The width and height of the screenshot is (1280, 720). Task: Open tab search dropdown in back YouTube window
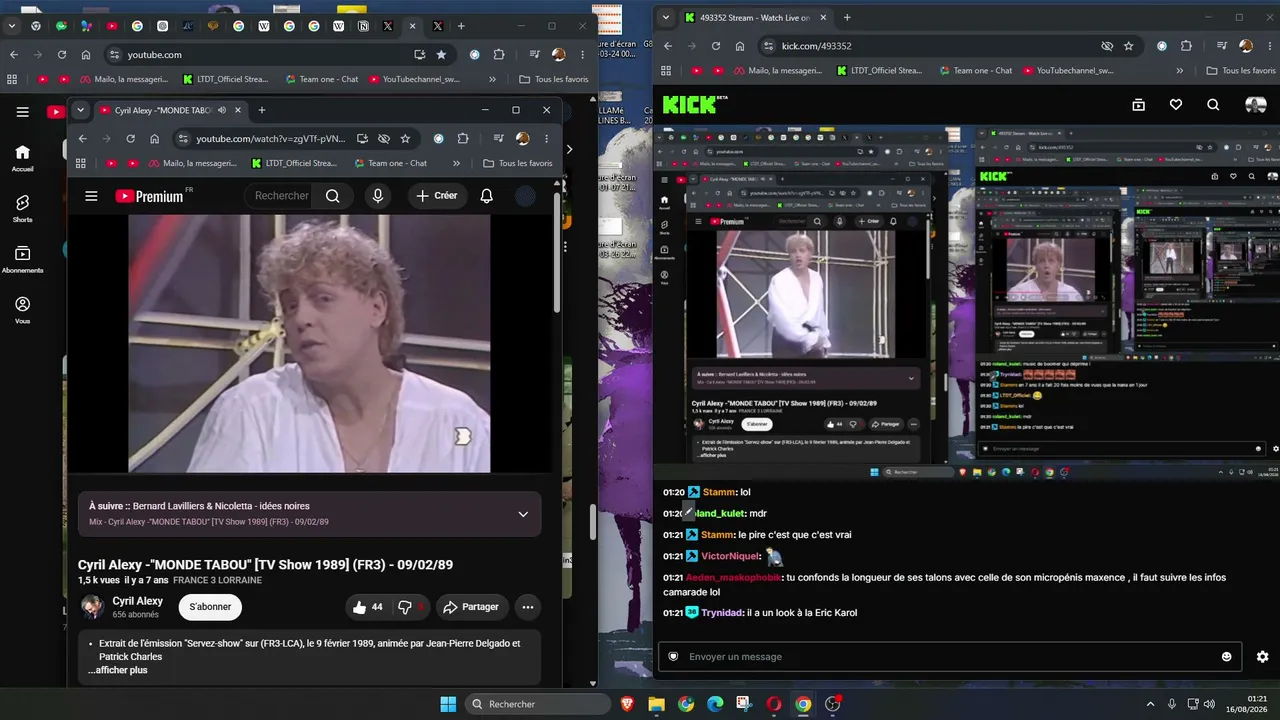click(x=11, y=25)
